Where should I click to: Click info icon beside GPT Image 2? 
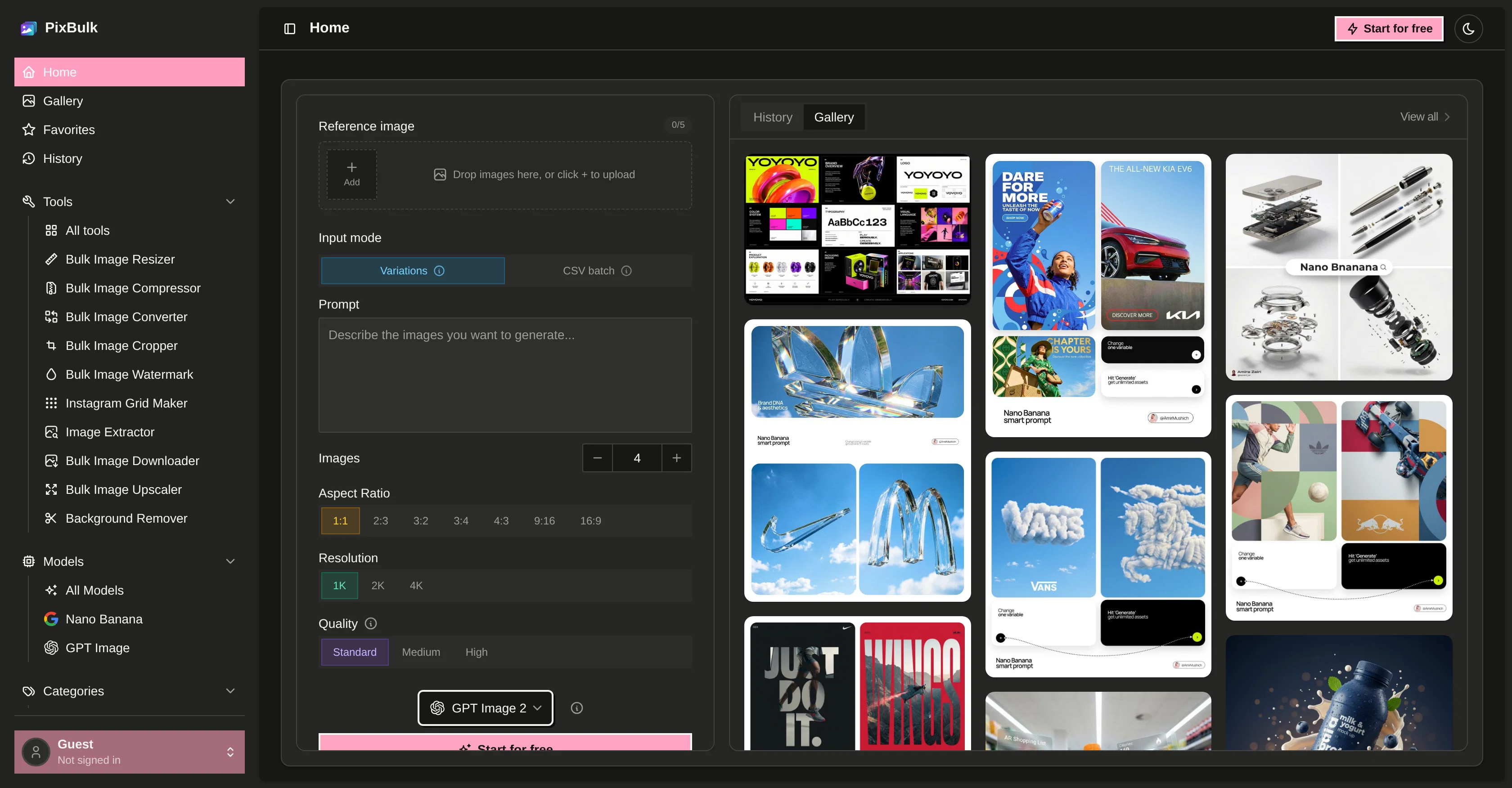pyautogui.click(x=577, y=708)
